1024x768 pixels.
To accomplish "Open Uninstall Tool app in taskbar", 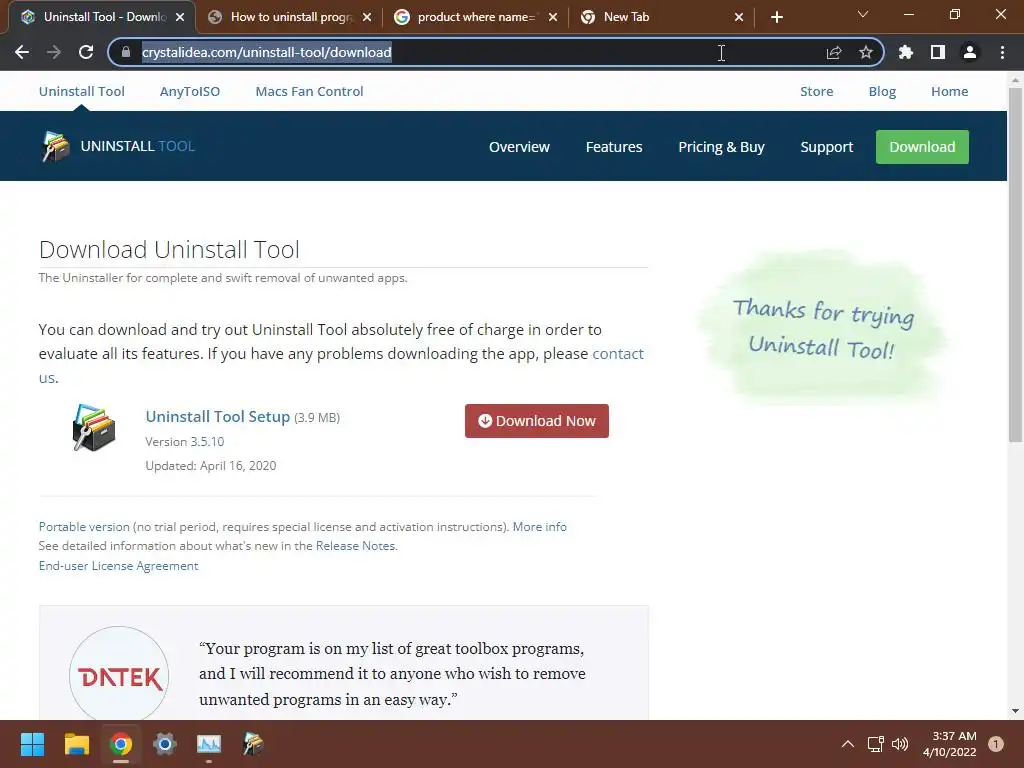I will pos(253,744).
